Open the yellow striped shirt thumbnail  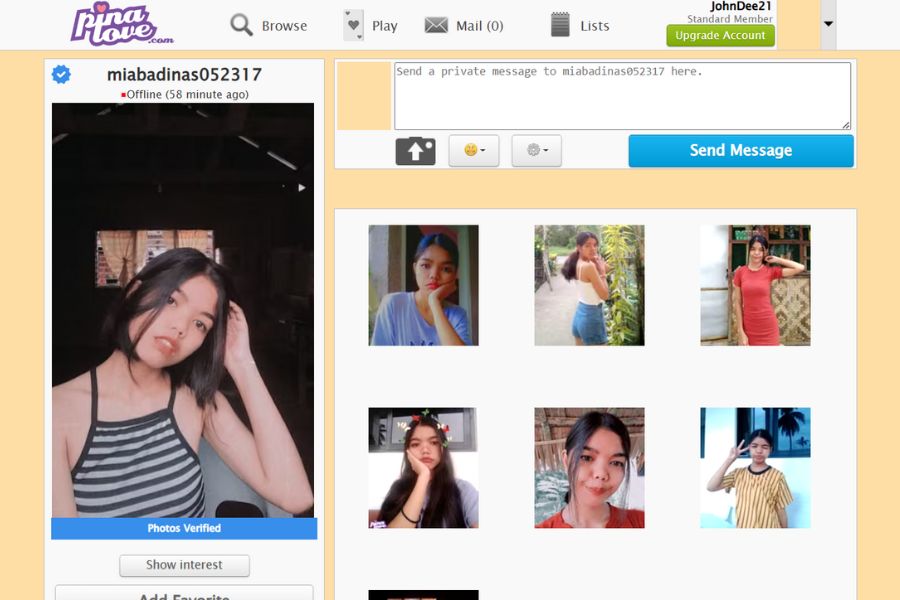(755, 467)
